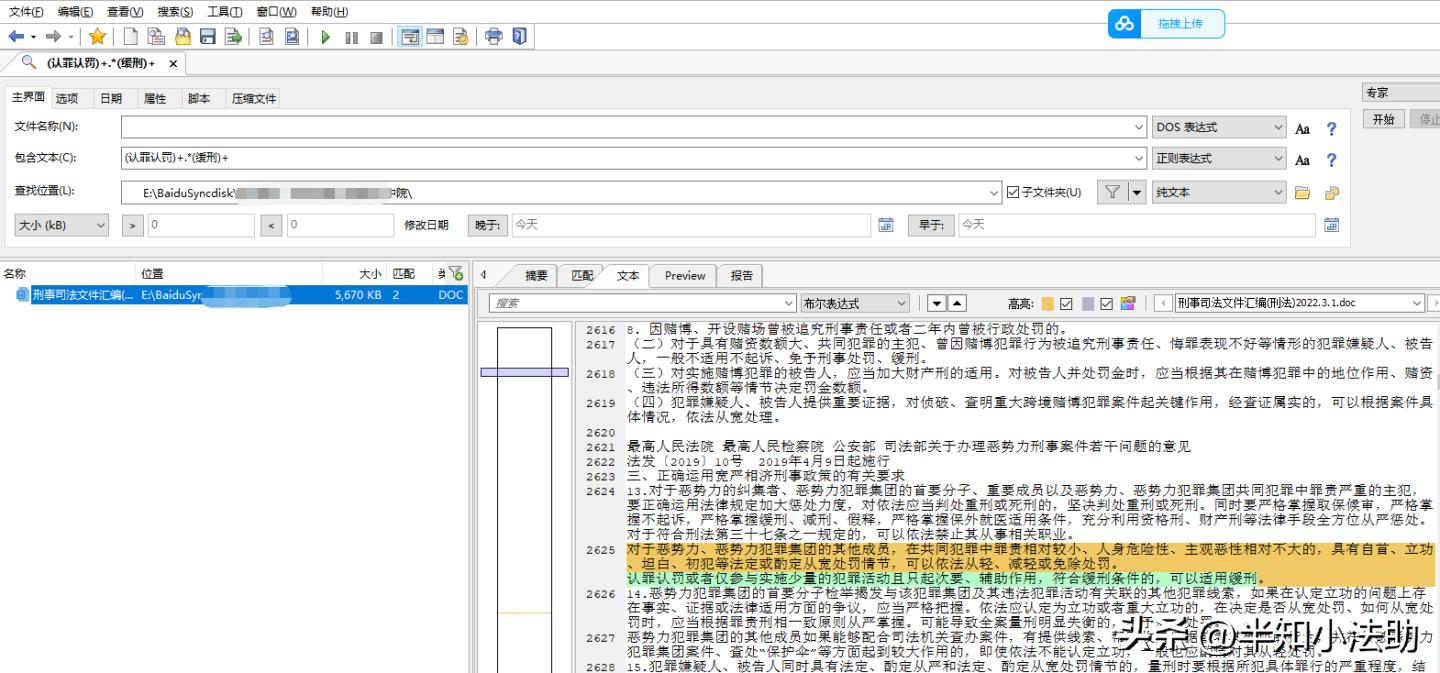This screenshot has width=1440, height=673.
Task: Select the green Start search arrow icon
Action: [325, 35]
